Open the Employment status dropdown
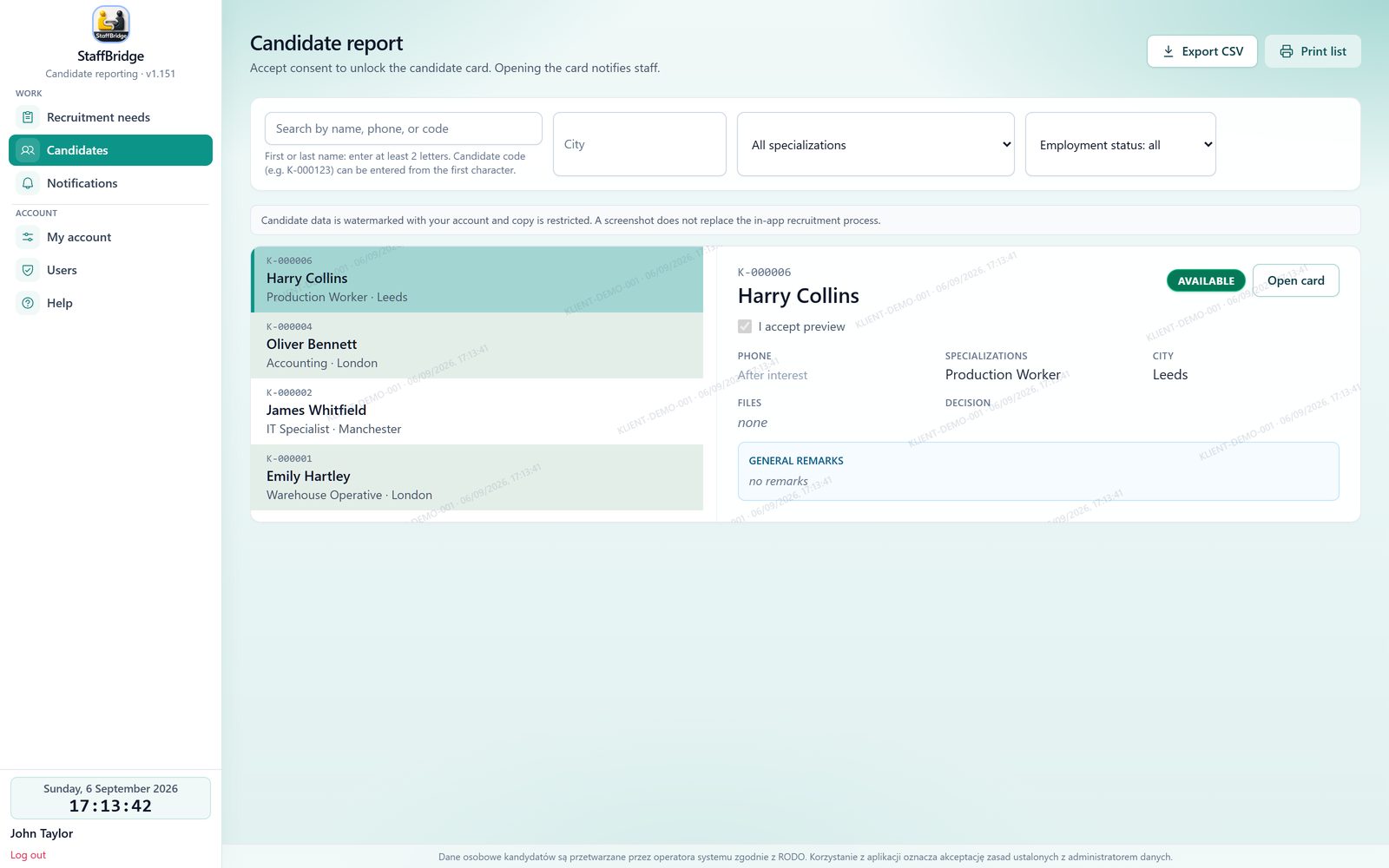 (1121, 144)
